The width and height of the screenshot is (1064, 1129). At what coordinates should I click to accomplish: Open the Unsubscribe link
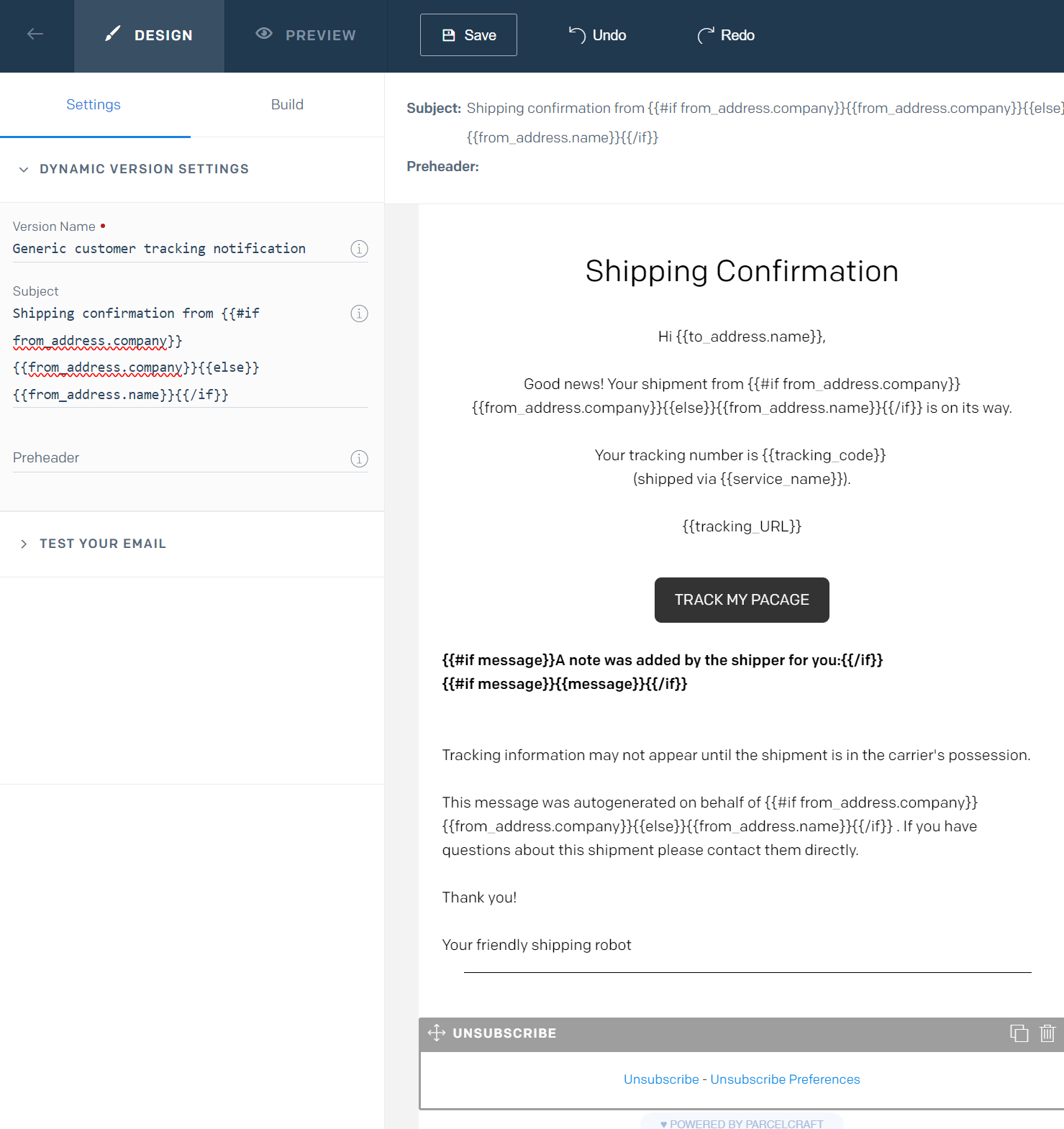(661, 1079)
